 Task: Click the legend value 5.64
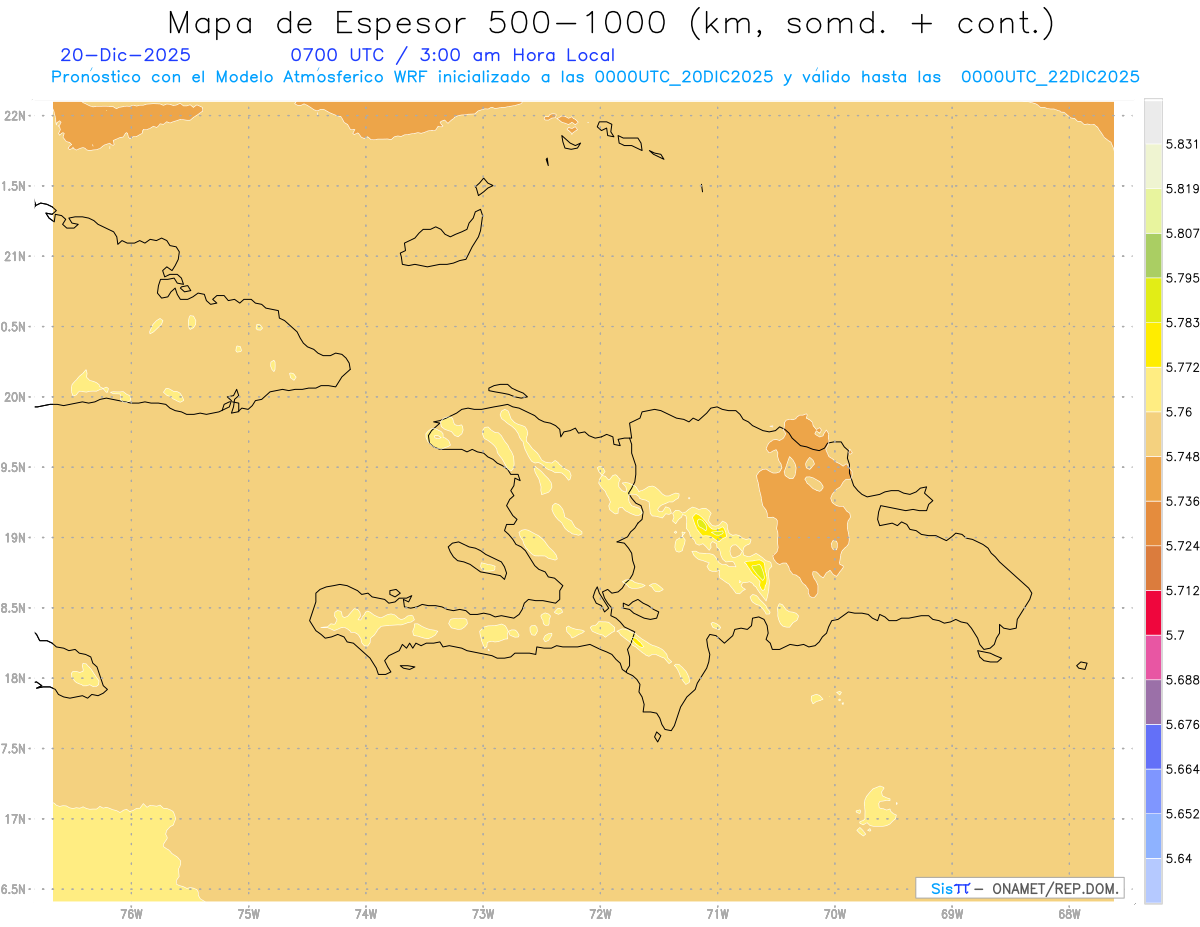(1178, 858)
